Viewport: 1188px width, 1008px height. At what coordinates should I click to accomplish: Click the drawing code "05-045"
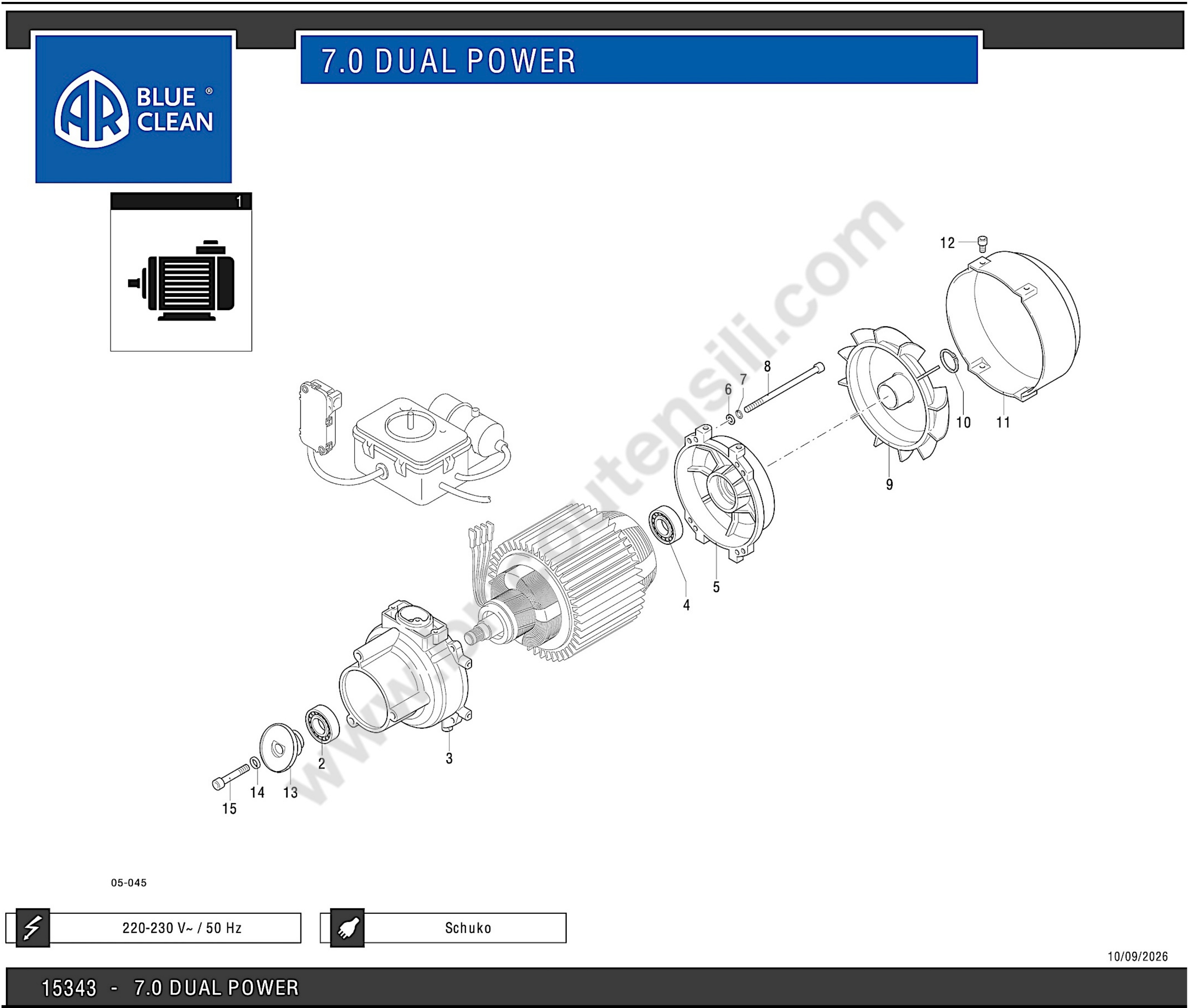(x=129, y=883)
